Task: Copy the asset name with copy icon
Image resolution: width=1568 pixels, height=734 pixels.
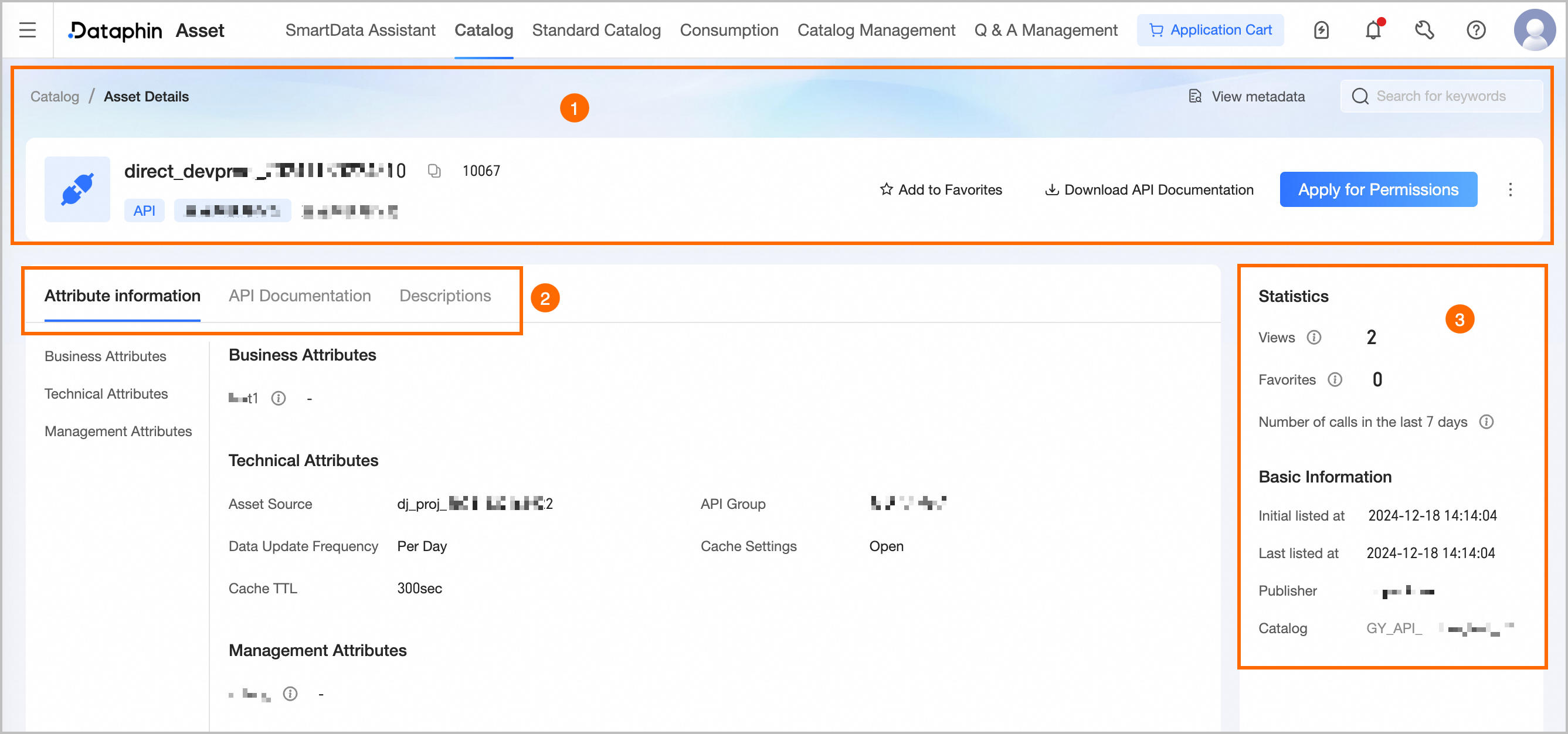Action: [434, 171]
